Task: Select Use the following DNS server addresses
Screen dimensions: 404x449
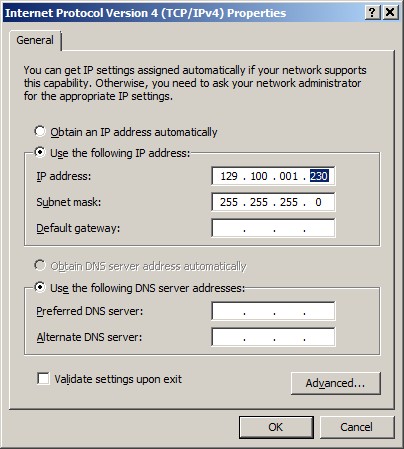Action: (x=40, y=287)
